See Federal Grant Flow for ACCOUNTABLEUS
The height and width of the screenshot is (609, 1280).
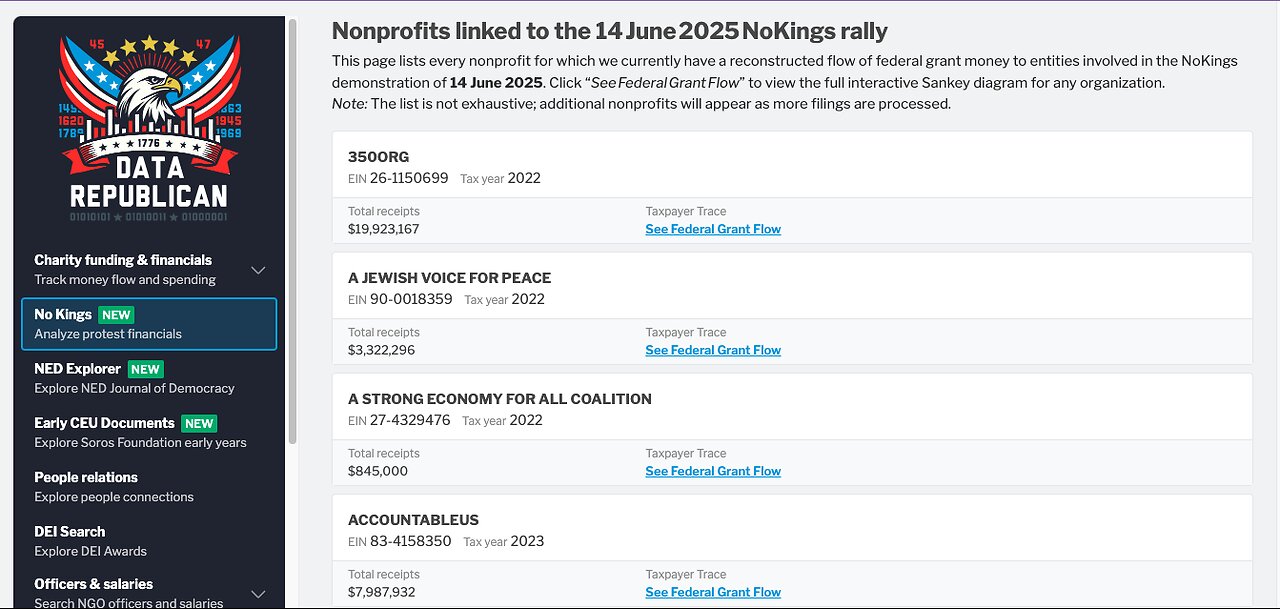point(713,592)
